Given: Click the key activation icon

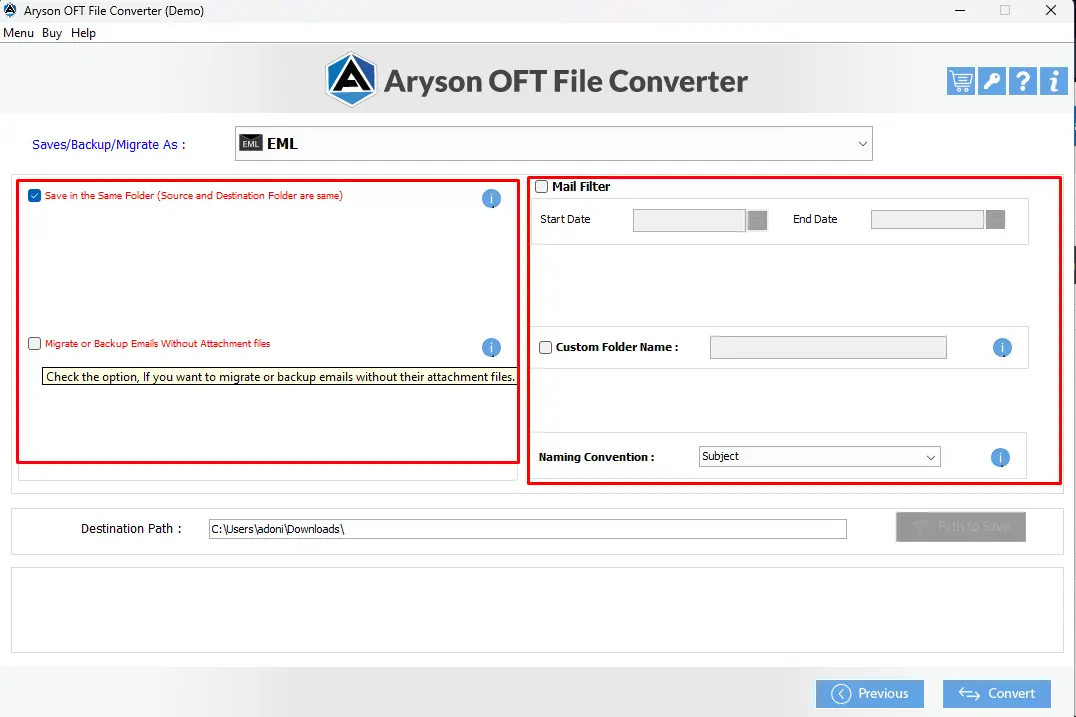Looking at the screenshot, I should coord(992,81).
